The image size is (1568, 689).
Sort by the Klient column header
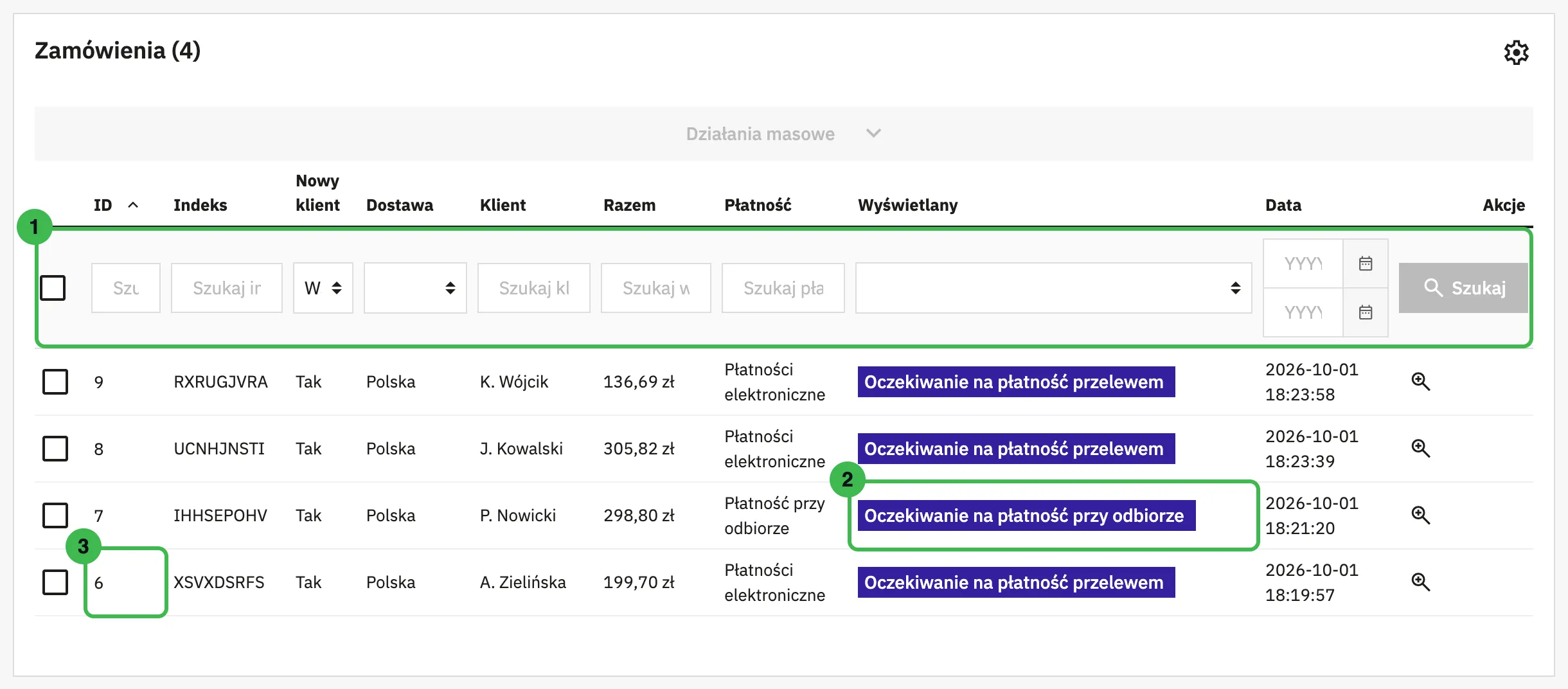(x=503, y=205)
